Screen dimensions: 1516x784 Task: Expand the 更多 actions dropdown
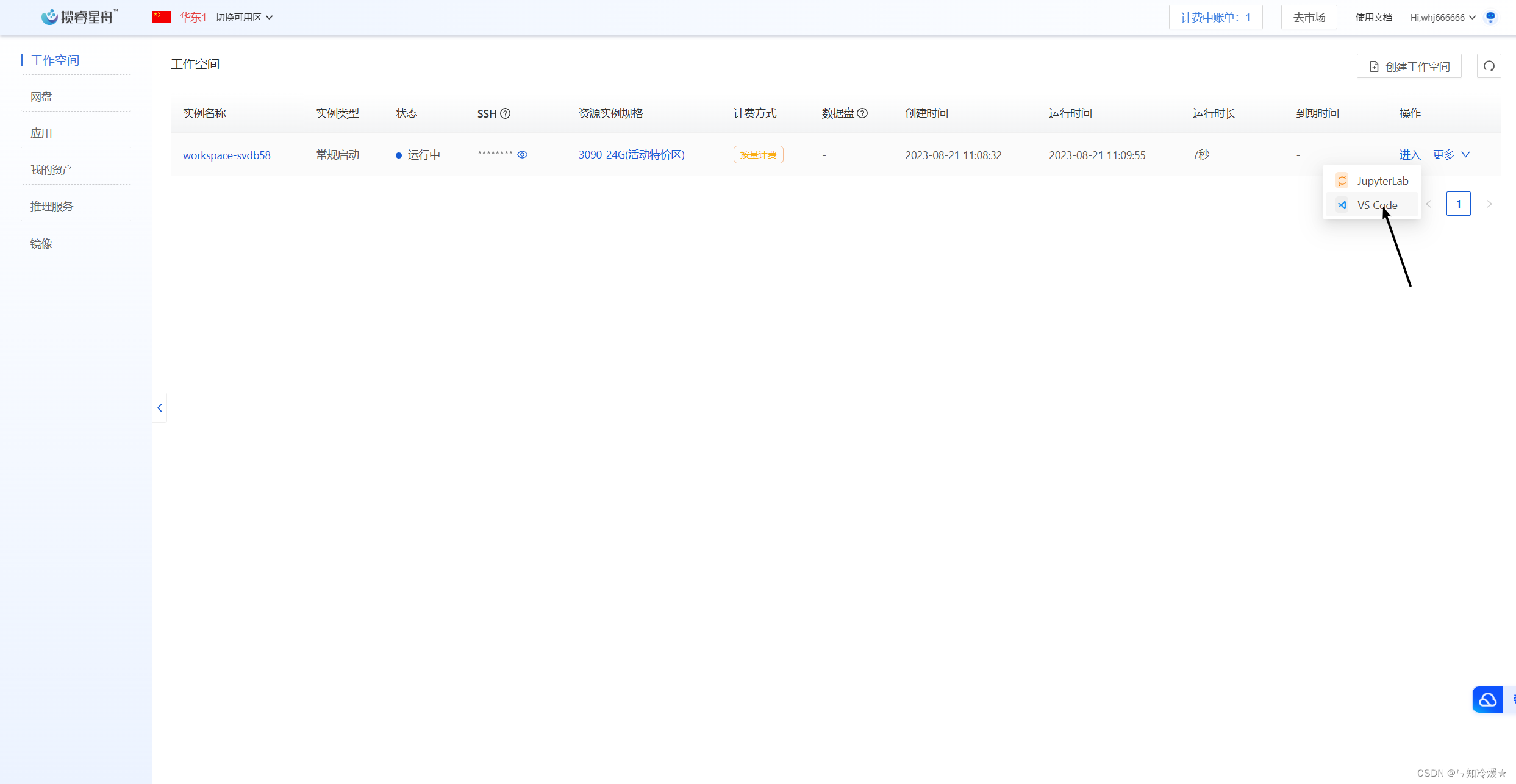[1451, 155]
